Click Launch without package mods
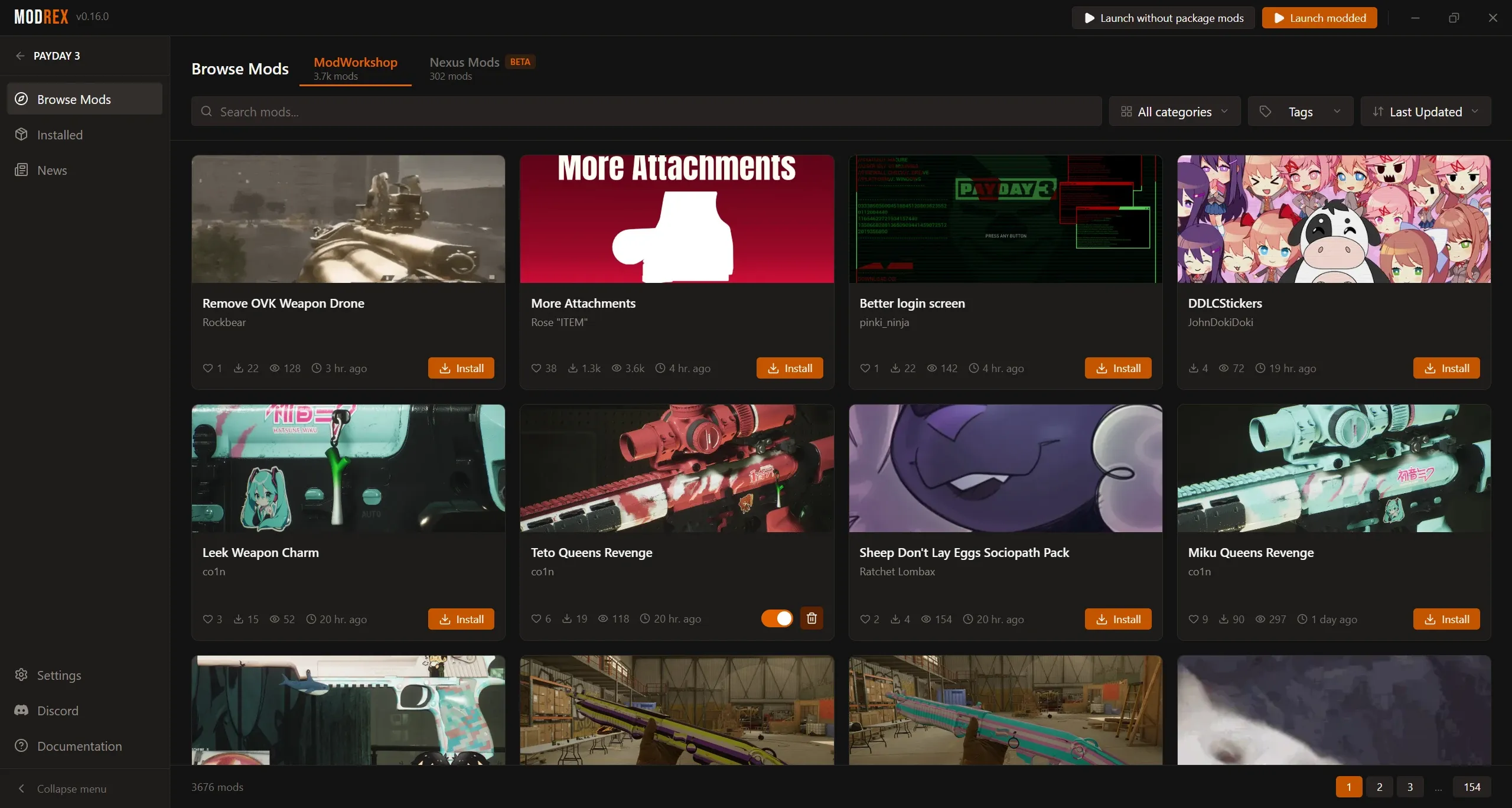1512x808 pixels. (1163, 18)
